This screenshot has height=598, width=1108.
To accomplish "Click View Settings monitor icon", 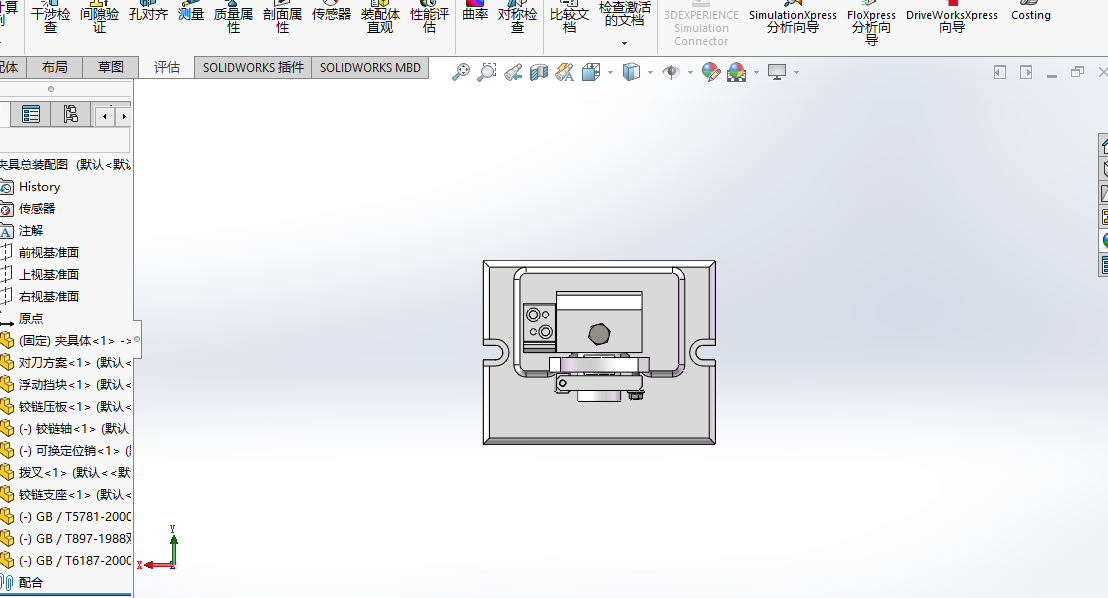I will pyautogui.click(x=777, y=72).
